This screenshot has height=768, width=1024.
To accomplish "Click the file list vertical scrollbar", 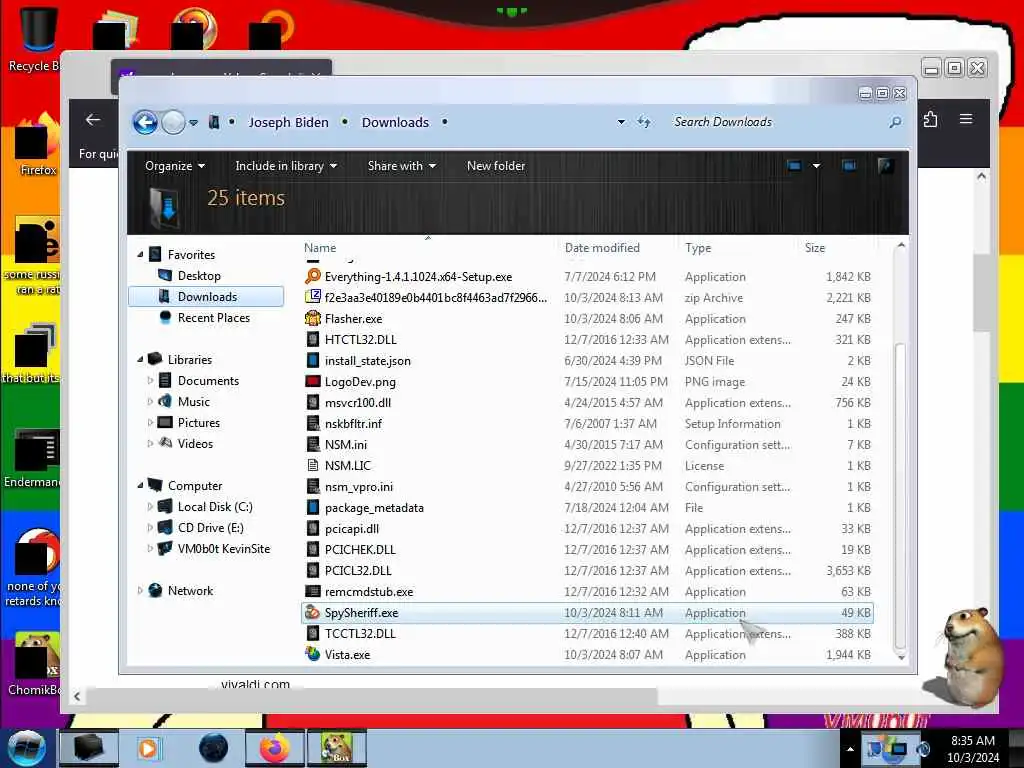I will [x=900, y=495].
